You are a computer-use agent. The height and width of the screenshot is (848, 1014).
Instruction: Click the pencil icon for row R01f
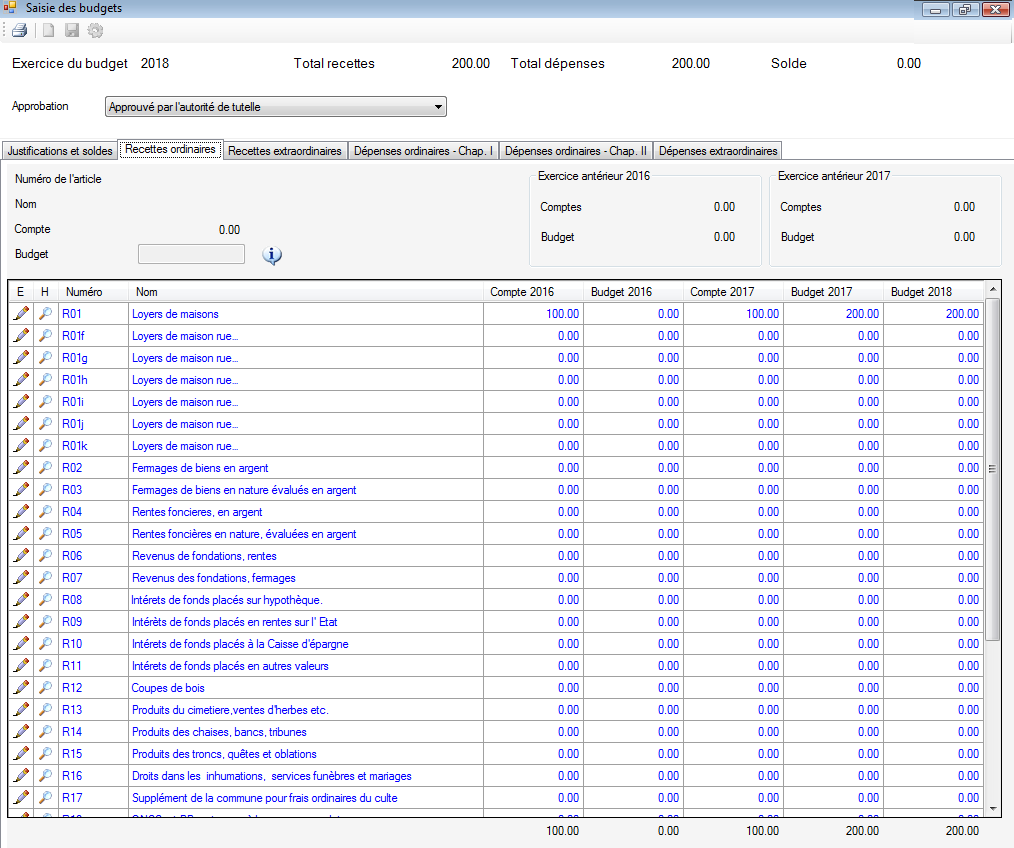pyautogui.click(x=21, y=336)
